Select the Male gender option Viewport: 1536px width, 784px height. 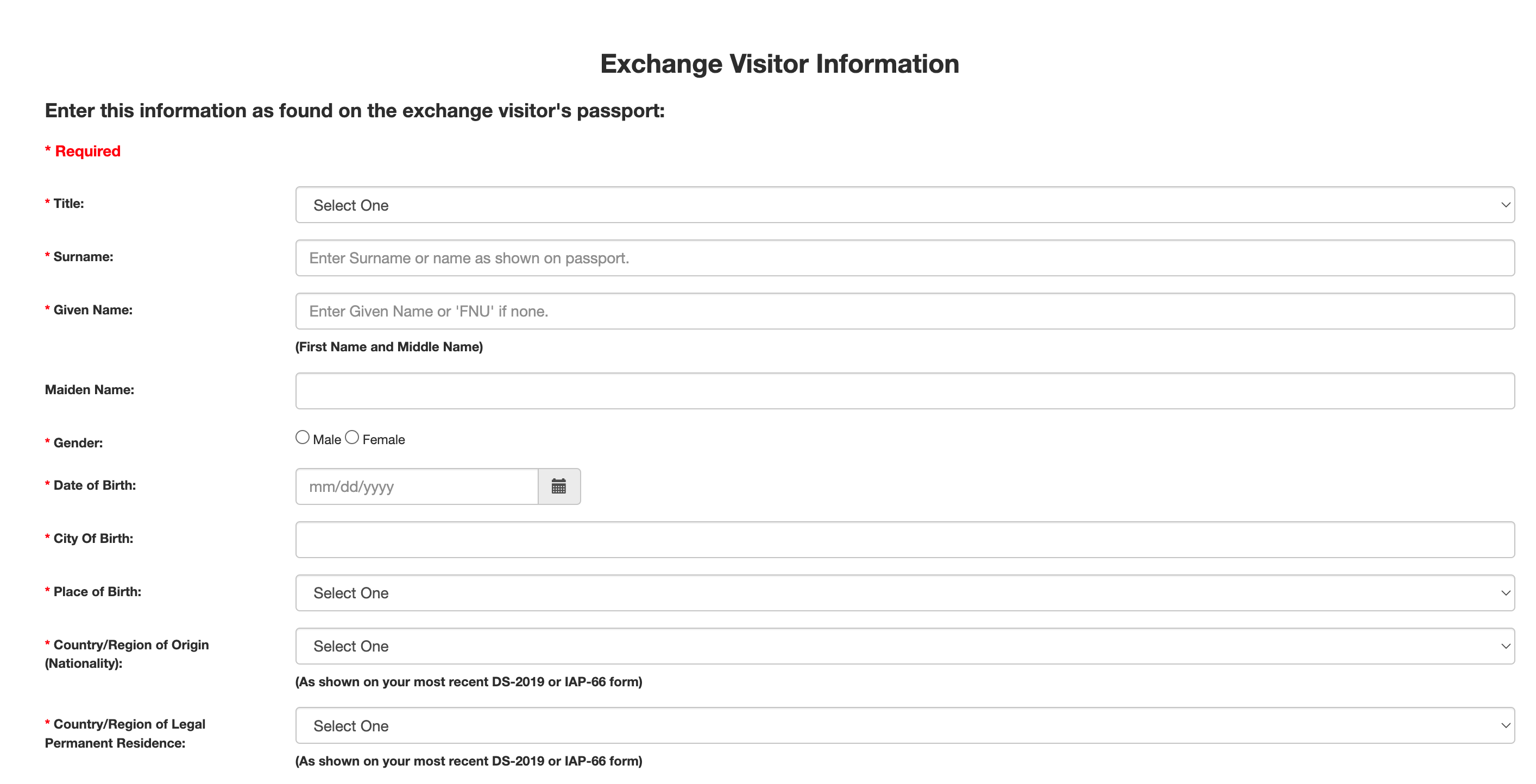(303, 438)
